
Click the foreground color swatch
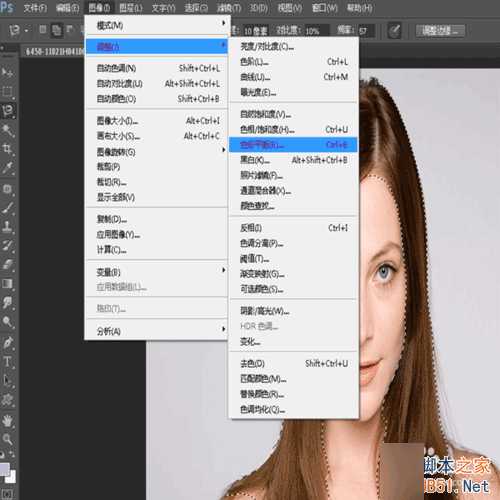coord(5,469)
